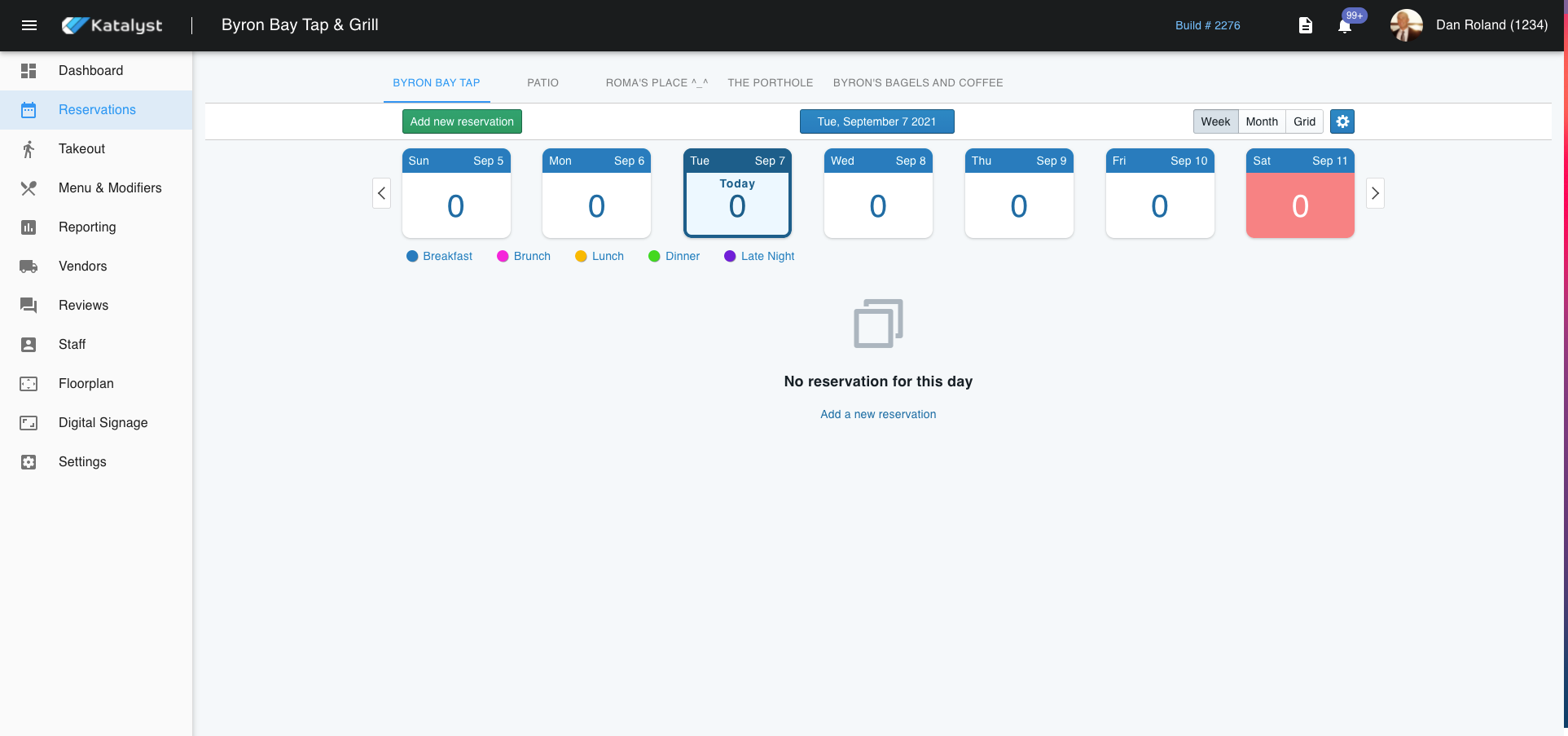The width and height of the screenshot is (1568, 736).
Task: Select the Week view toggle
Action: coord(1215,121)
